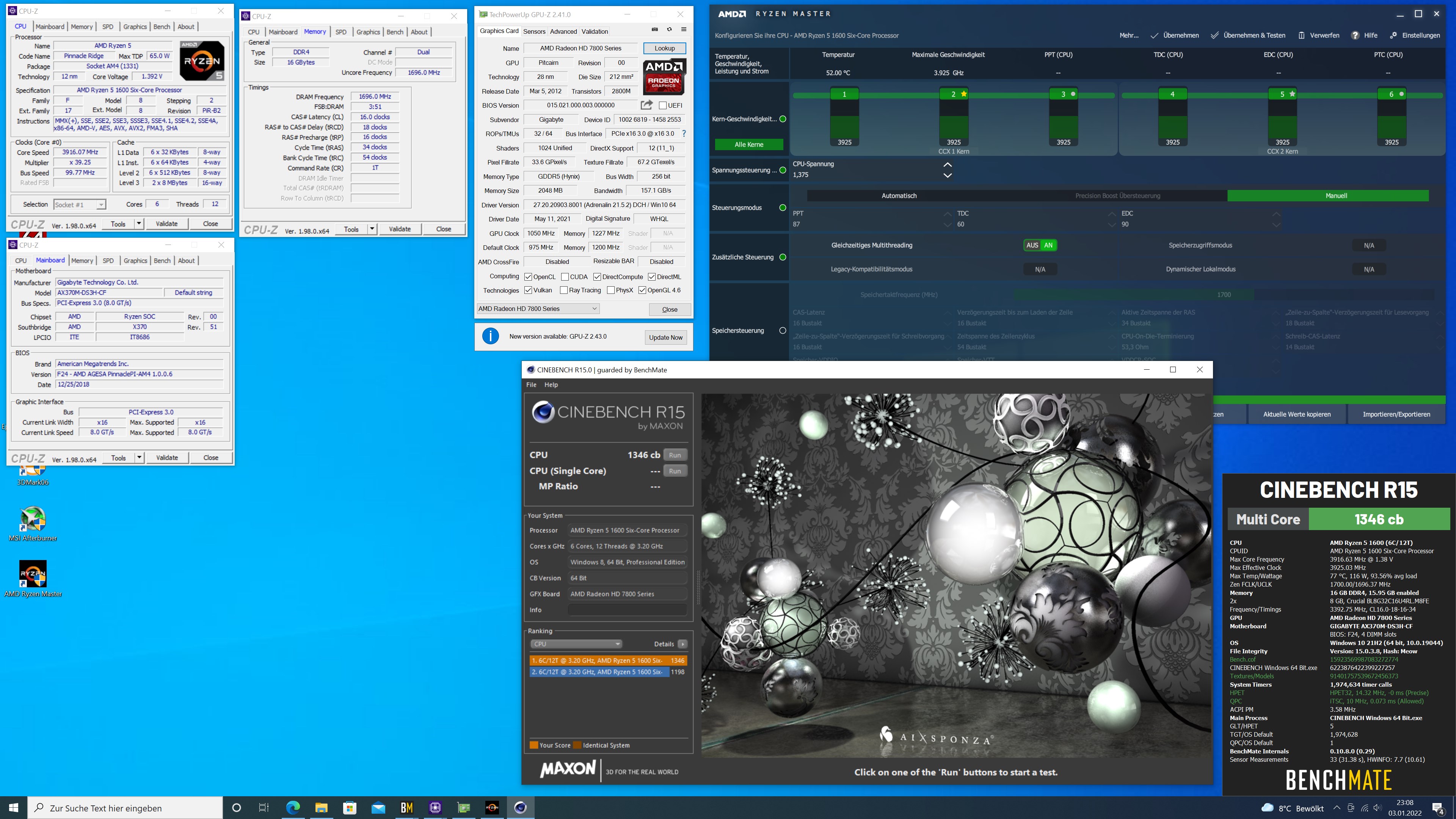
Task: Expand the Mehr... menu in Ryzen Master
Action: 1129,35
